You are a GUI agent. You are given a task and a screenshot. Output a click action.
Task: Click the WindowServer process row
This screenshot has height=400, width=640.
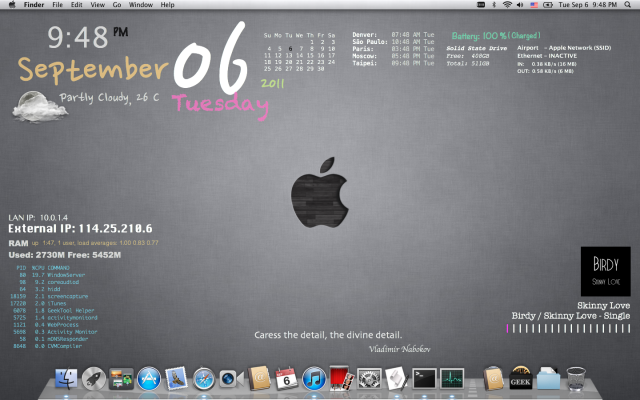tap(52, 275)
